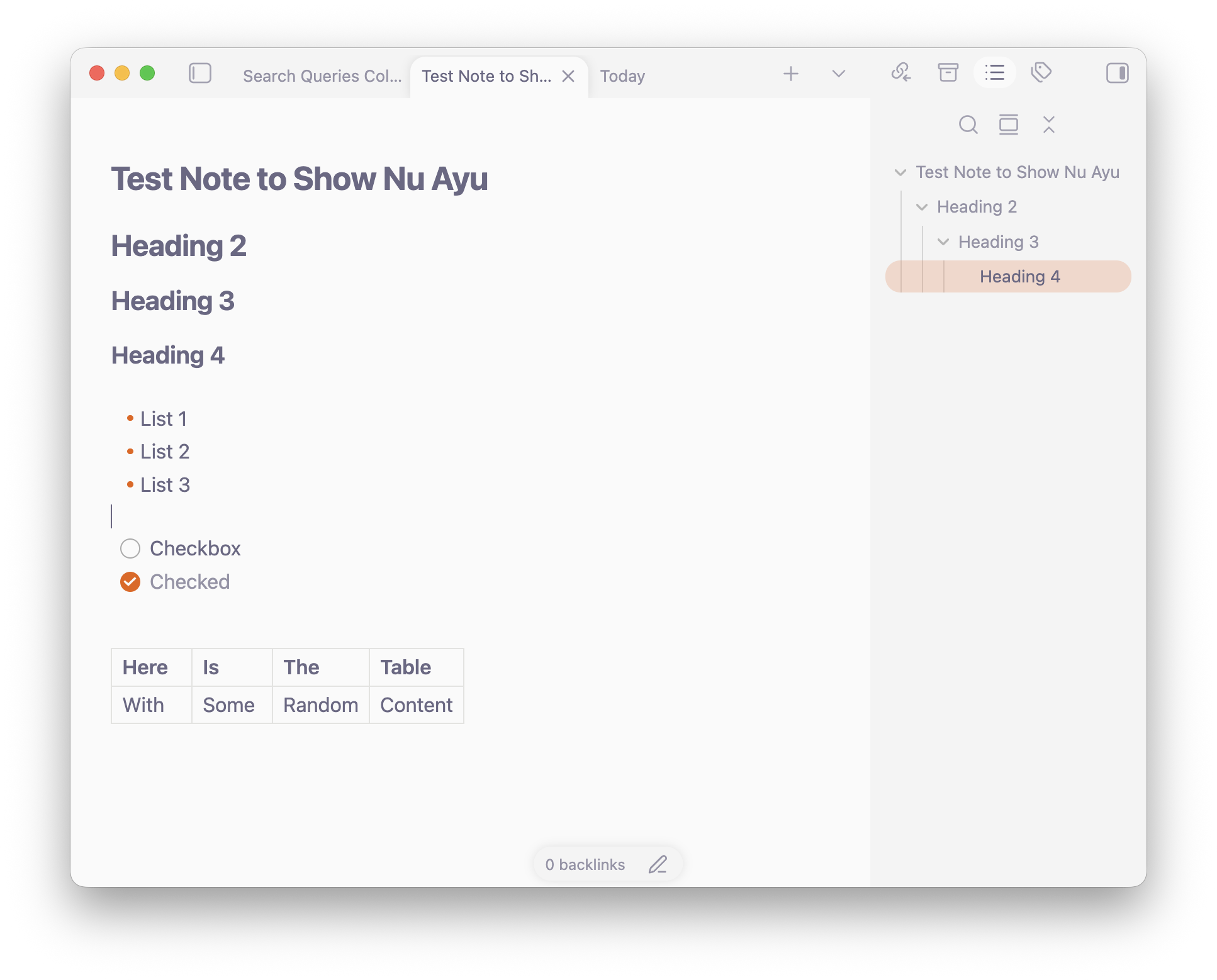Click the Table header cell
The width and height of the screenshot is (1217, 980).
point(417,667)
